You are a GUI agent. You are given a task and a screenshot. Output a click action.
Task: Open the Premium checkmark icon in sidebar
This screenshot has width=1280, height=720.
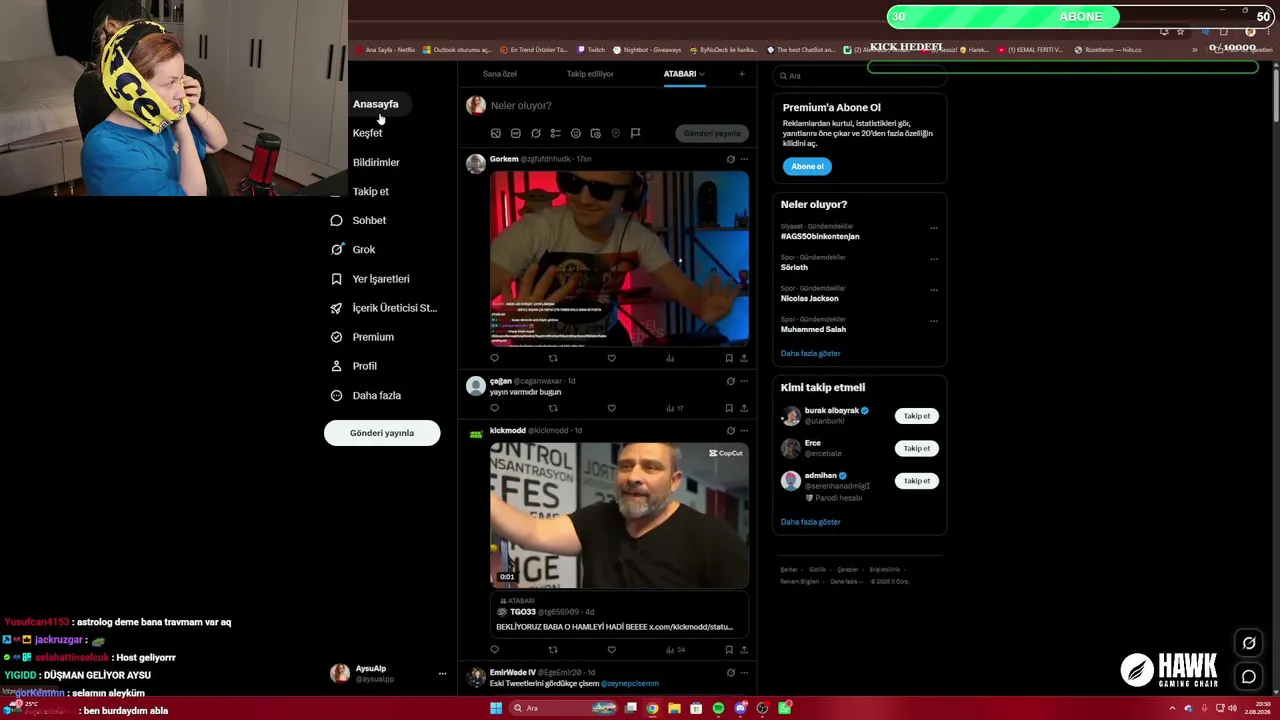coord(336,337)
